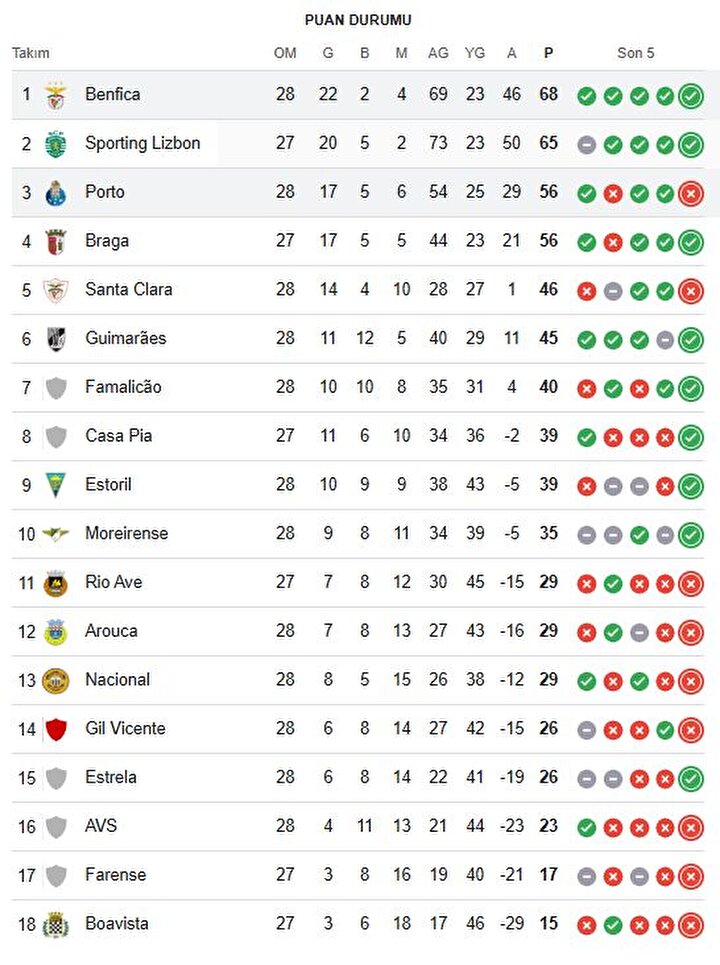Click the AG goals-for column header

[438, 54]
